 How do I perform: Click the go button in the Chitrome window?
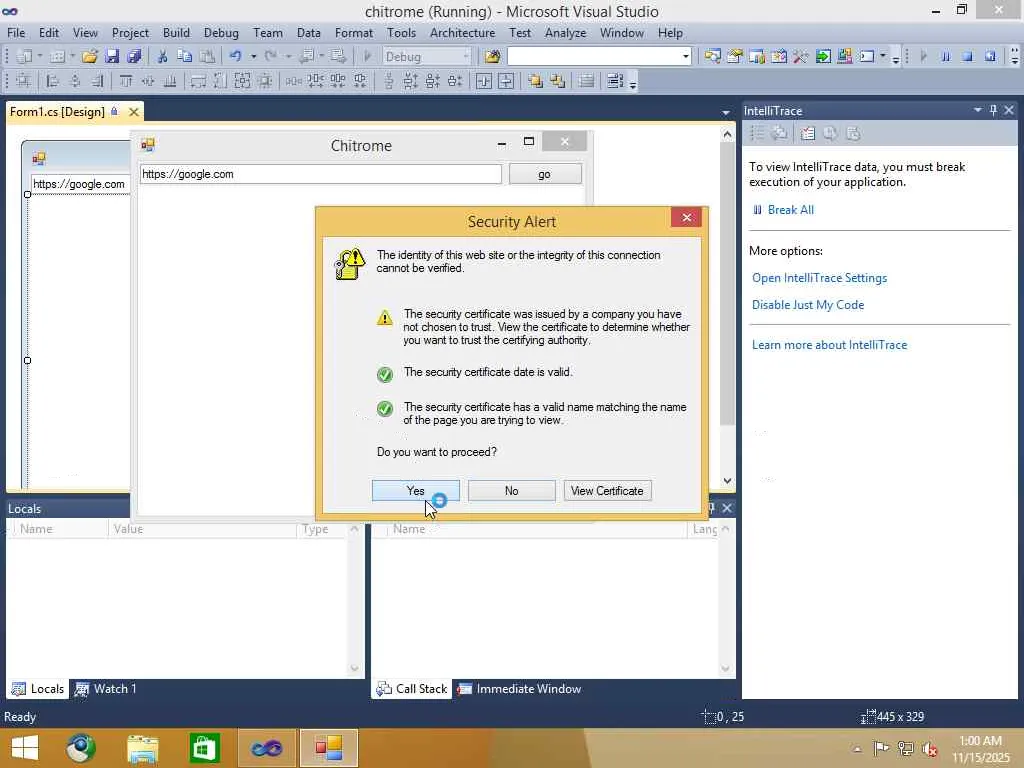545,174
